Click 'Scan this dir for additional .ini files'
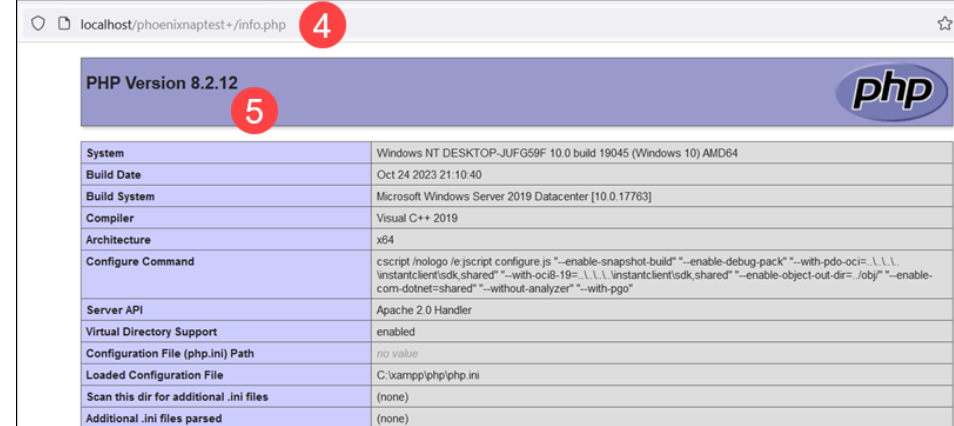The width and height of the screenshot is (954, 426). pyautogui.click(x=177, y=397)
